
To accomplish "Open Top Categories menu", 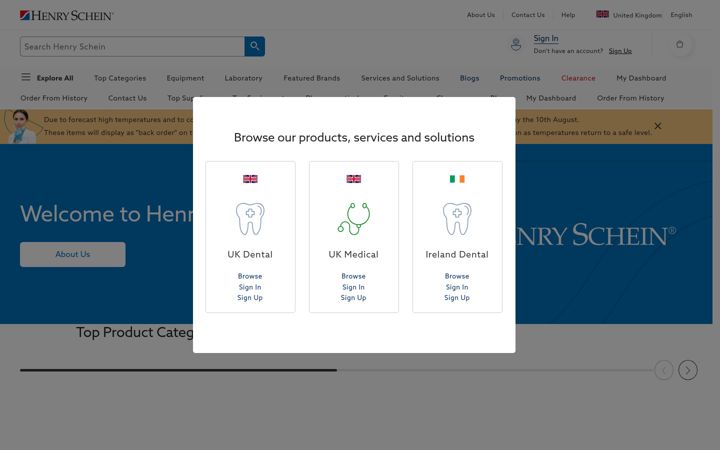I will [x=120, y=78].
